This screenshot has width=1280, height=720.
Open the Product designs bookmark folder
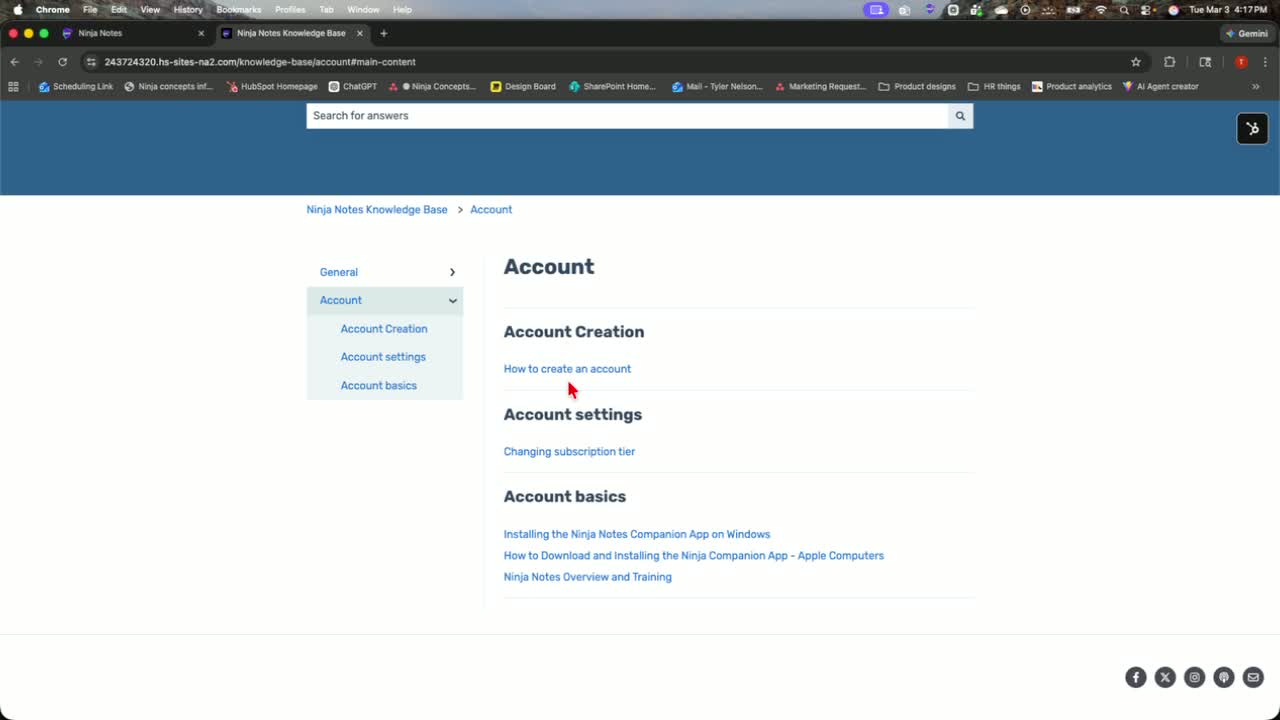[x=917, y=87]
